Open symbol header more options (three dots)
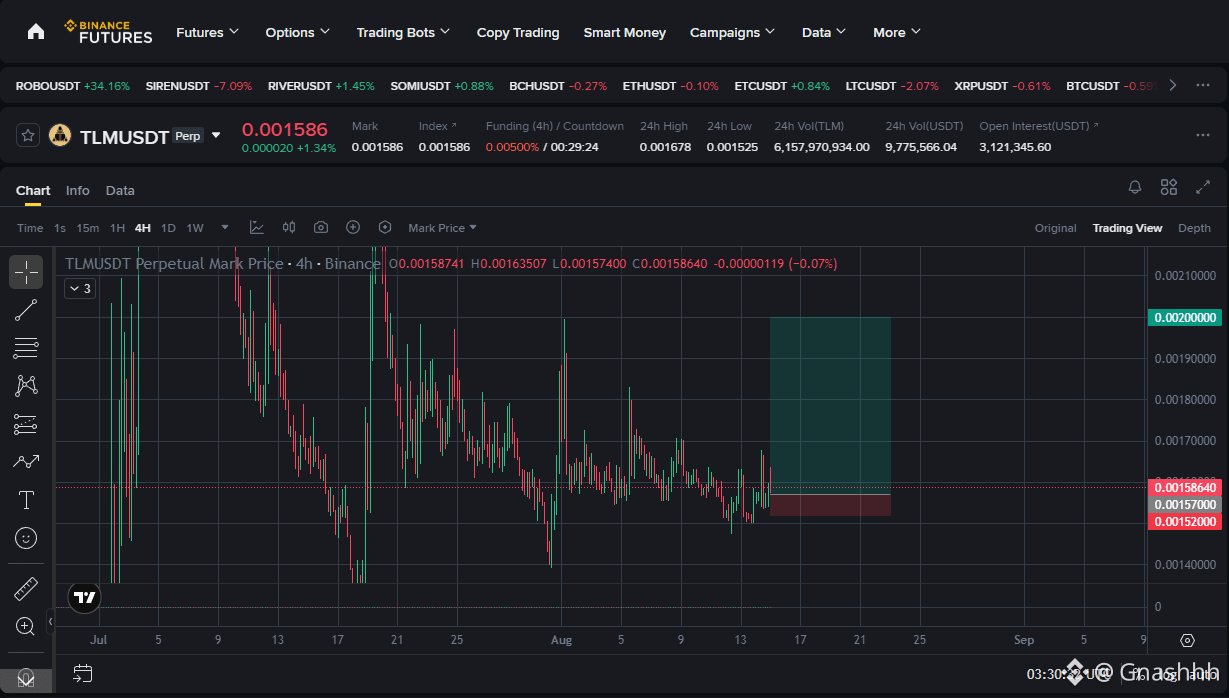 click(x=1203, y=135)
